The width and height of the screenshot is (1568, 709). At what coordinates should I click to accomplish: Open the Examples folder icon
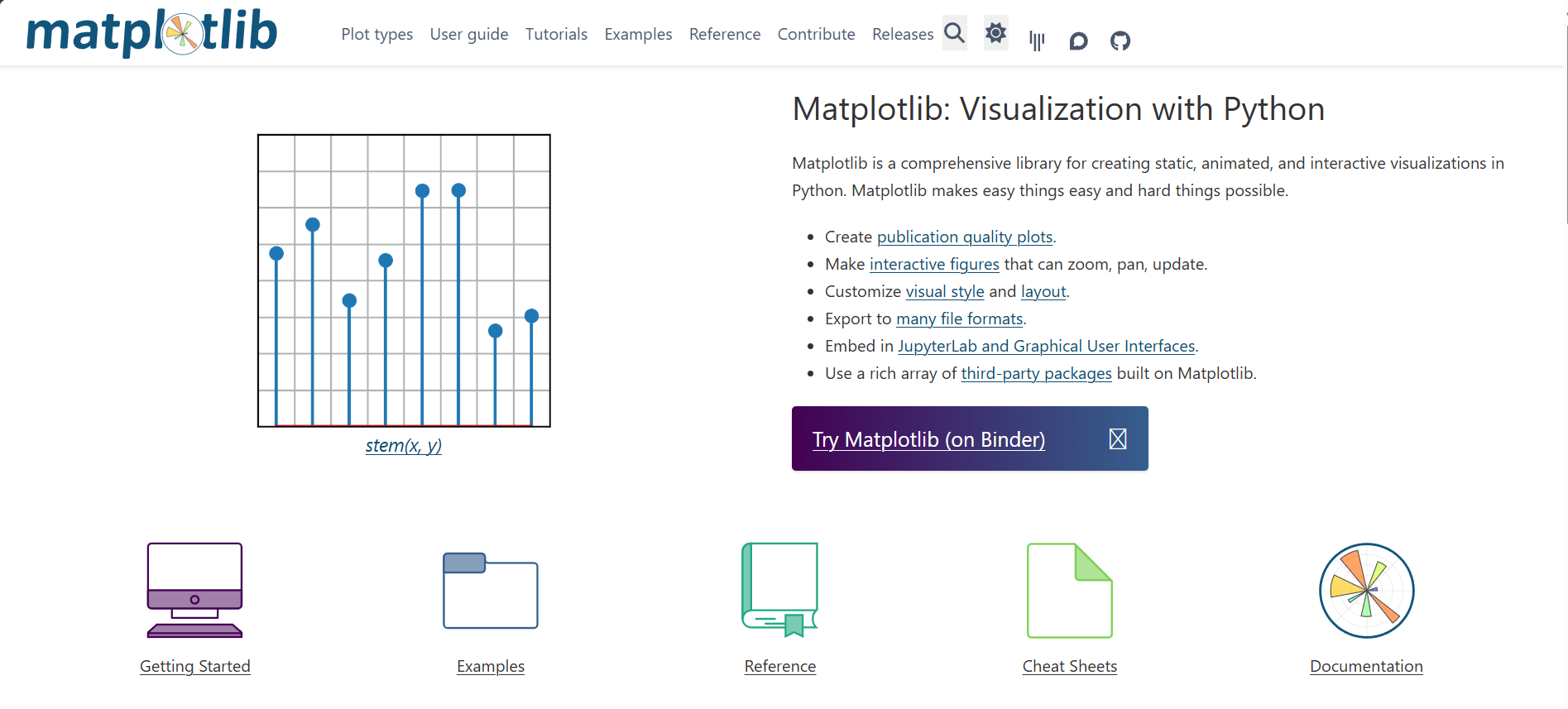(x=491, y=591)
